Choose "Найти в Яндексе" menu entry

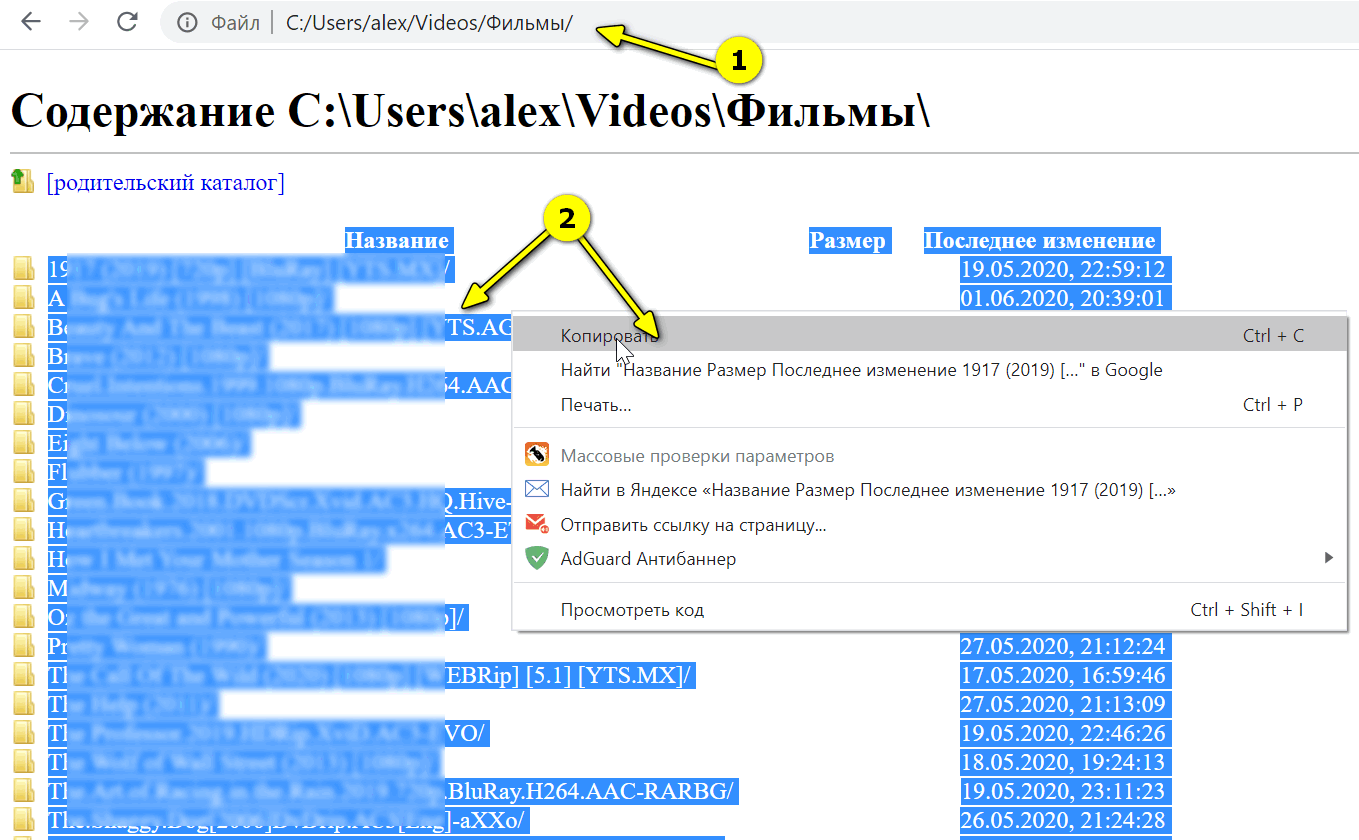[930, 490]
